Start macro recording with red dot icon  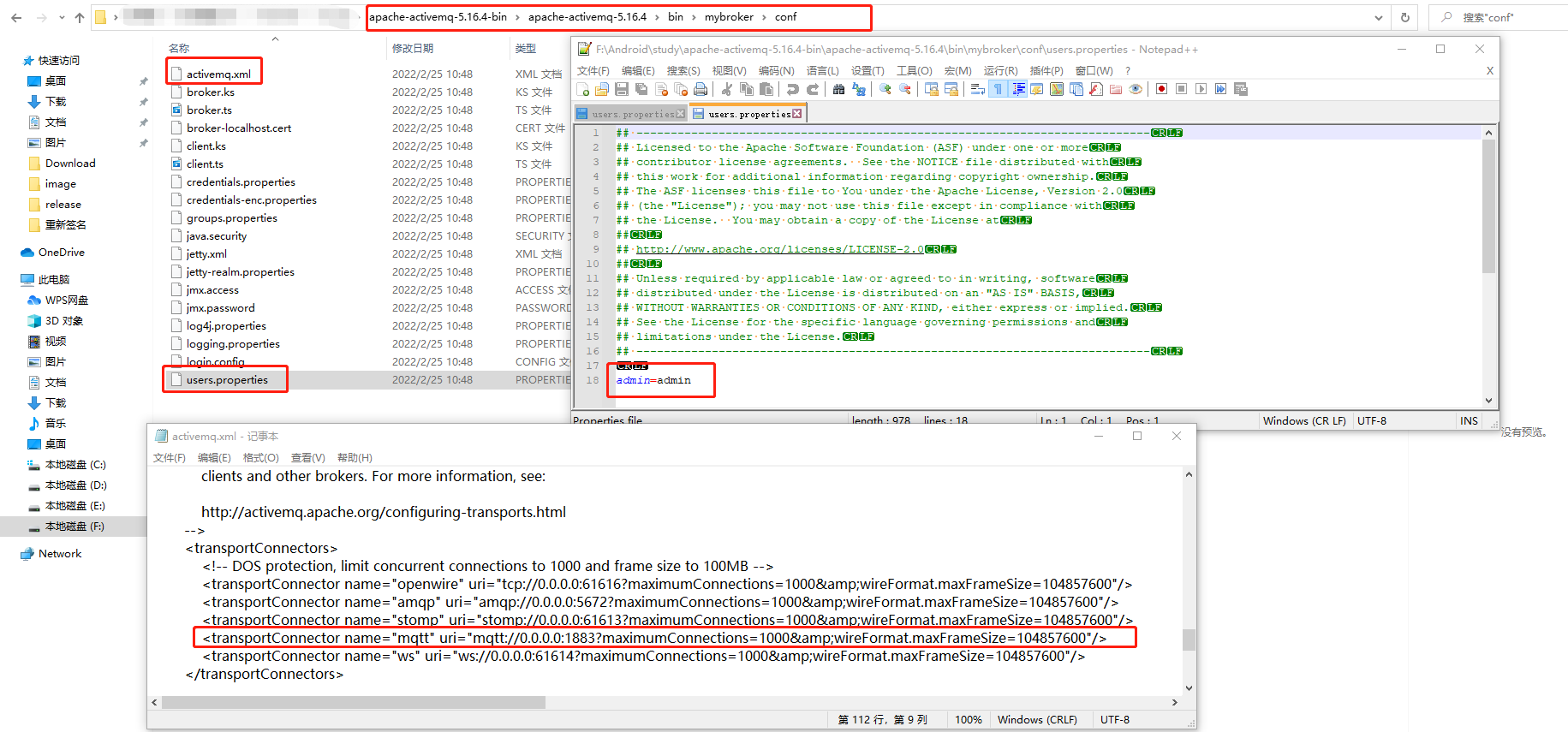pyautogui.click(x=1162, y=89)
